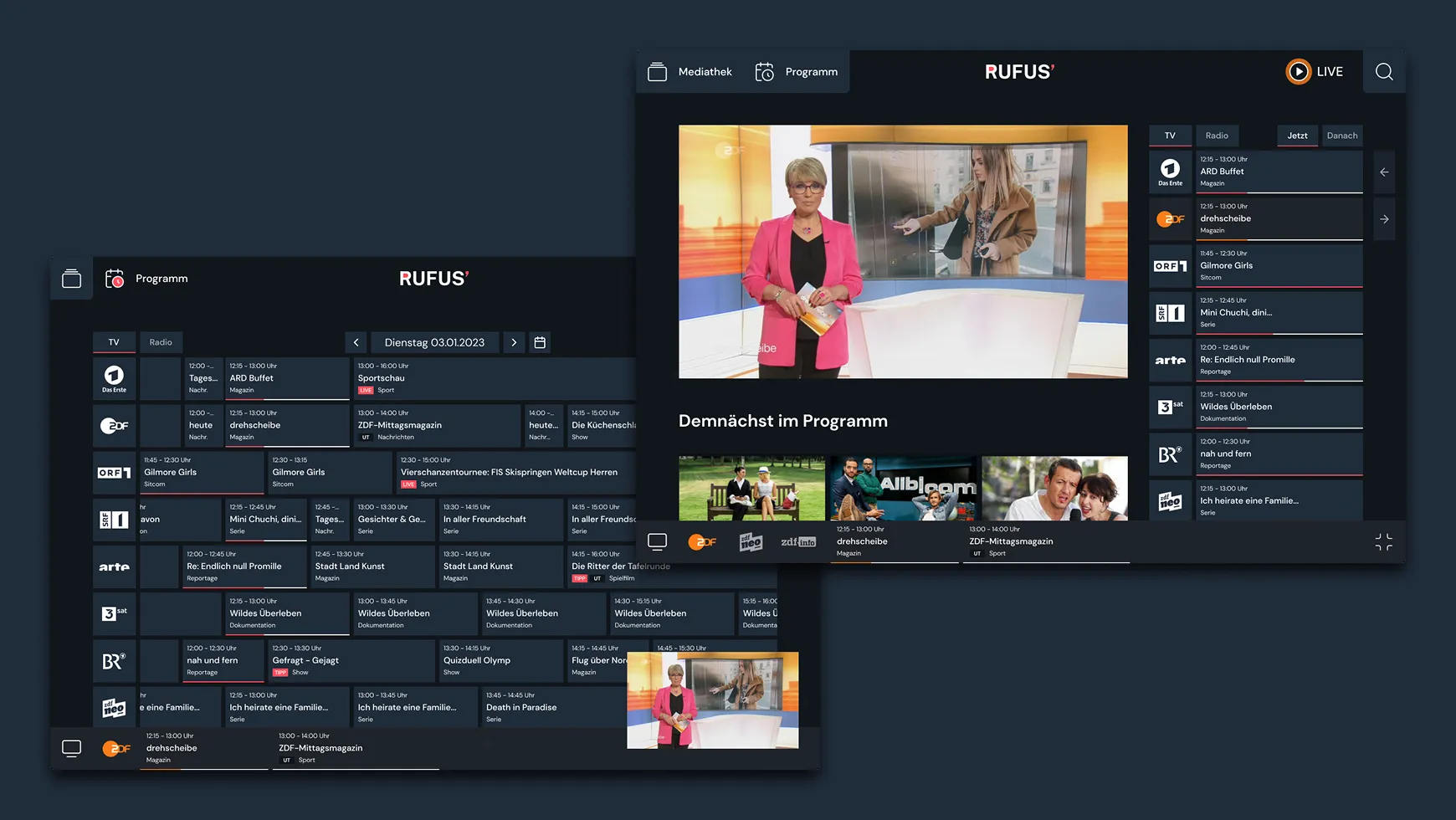The image size is (1456, 820).
Task: Go to the next day with the right chevron
Action: (514, 342)
